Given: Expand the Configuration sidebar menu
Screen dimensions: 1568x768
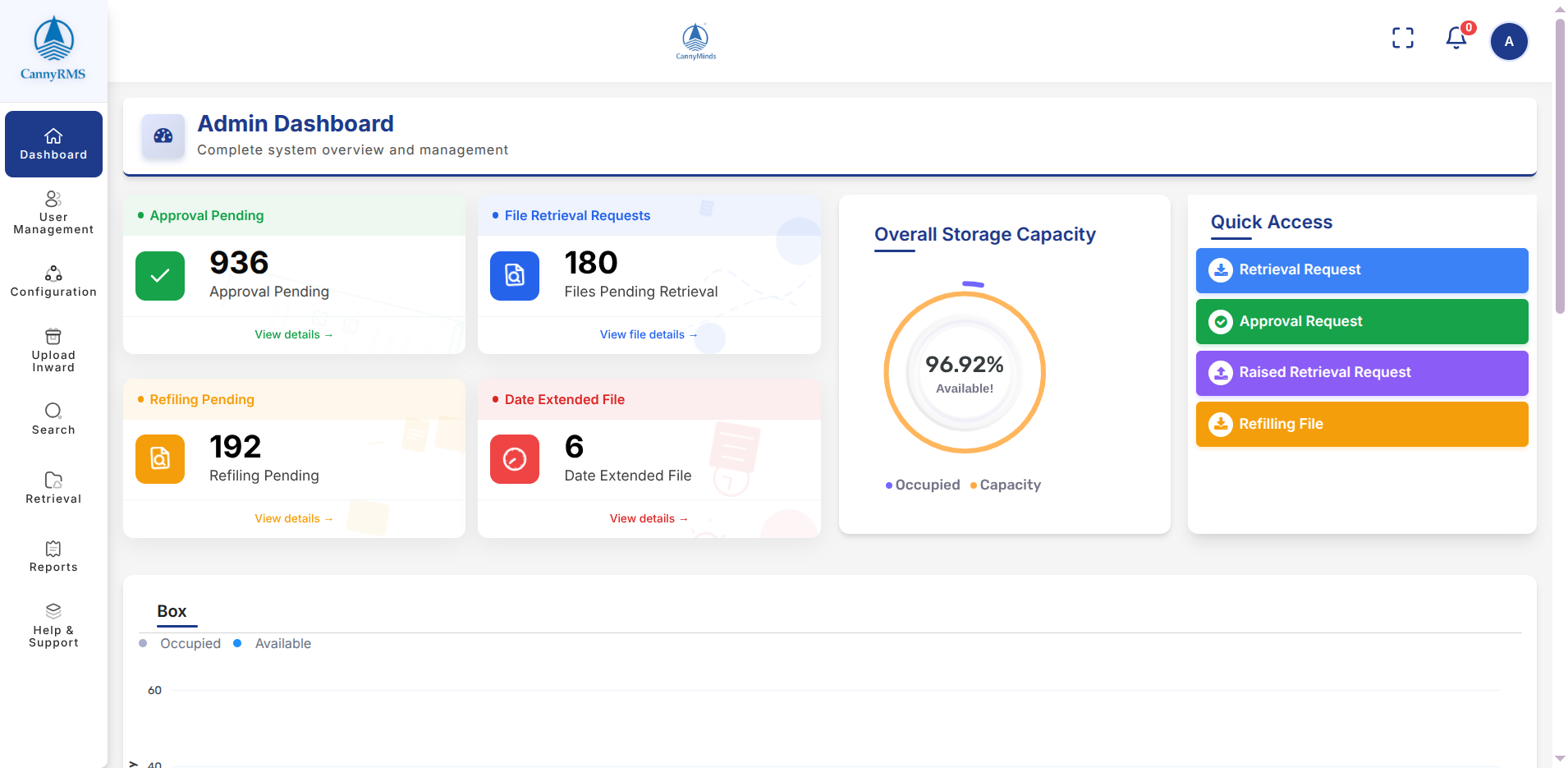Looking at the screenshot, I should 53,281.
